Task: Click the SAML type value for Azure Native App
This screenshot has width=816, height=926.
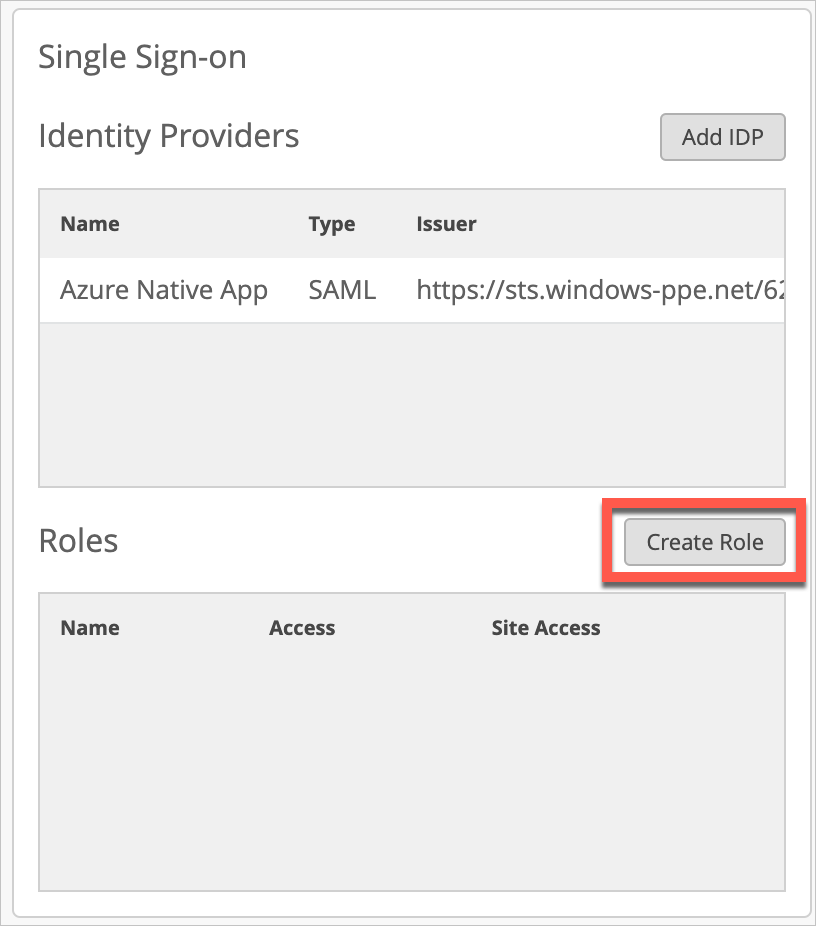Action: click(342, 290)
